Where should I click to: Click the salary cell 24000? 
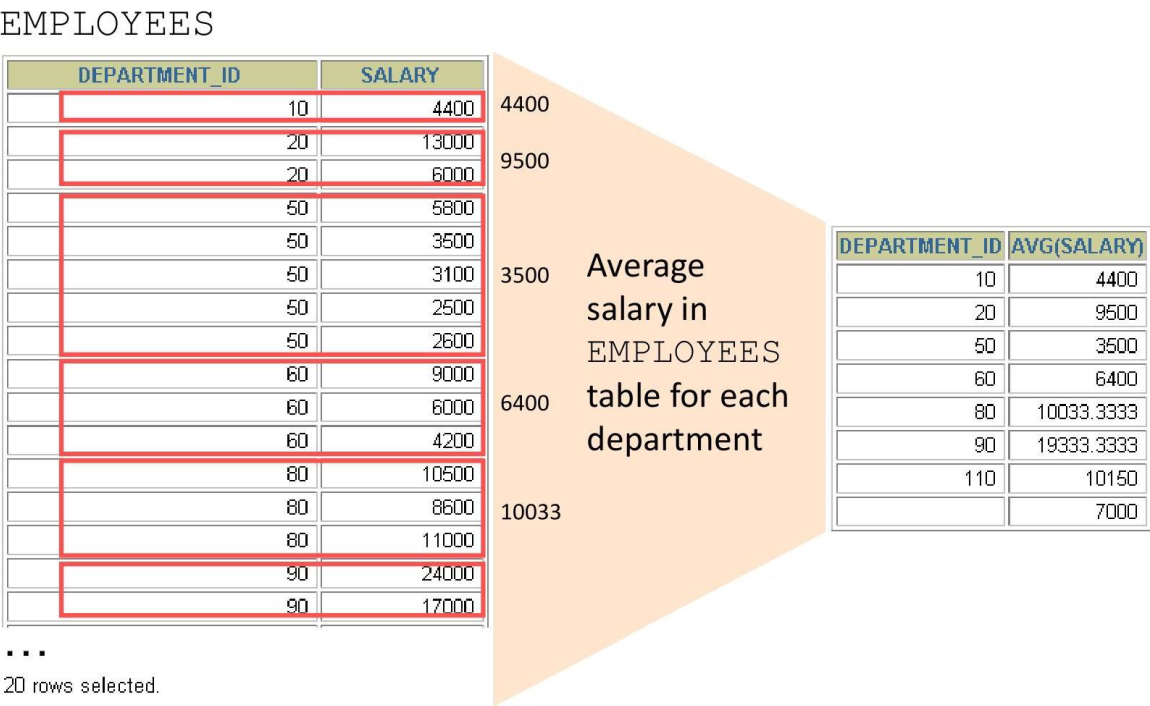[402, 573]
